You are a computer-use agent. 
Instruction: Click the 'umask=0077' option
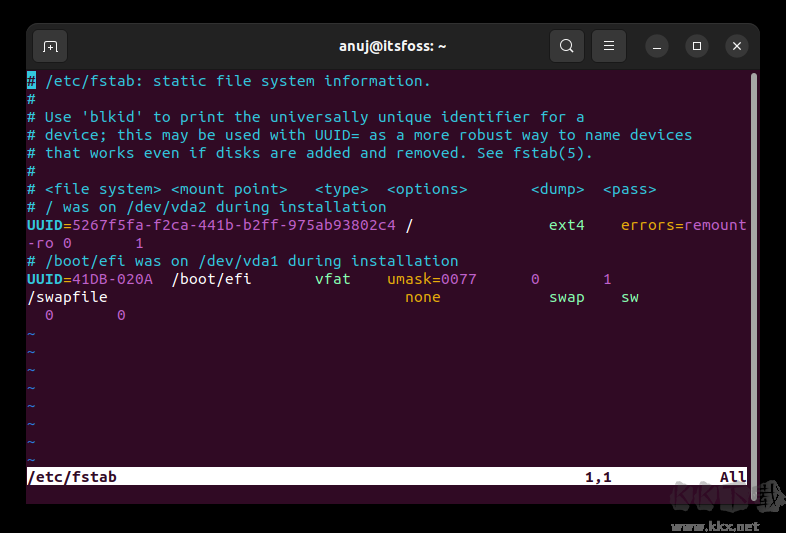pyautogui.click(x=432, y=279)
